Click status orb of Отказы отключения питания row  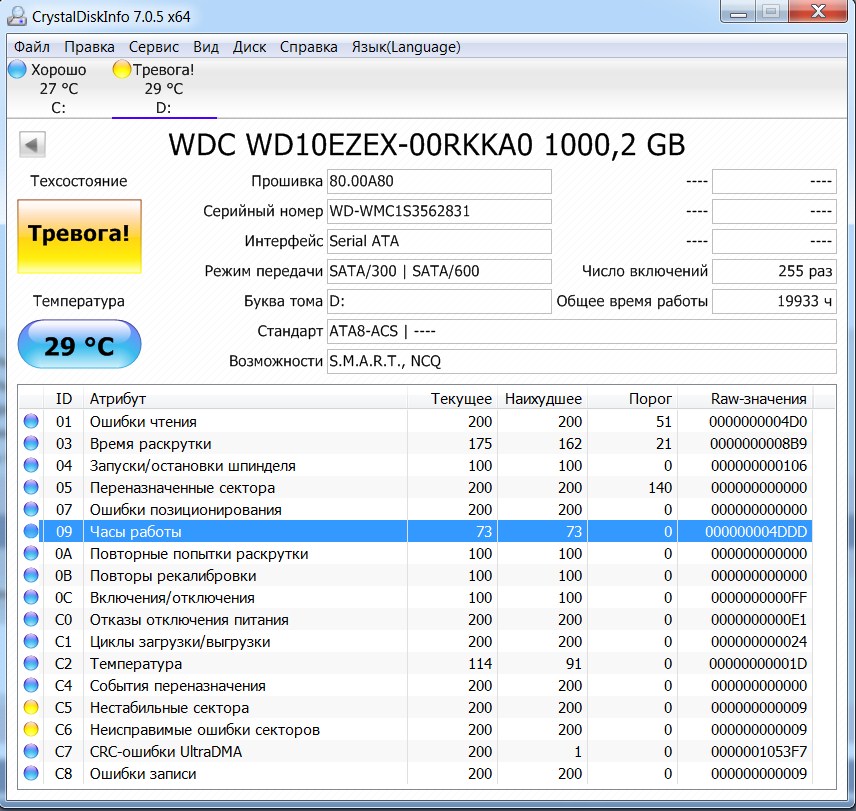(x=31, y=619)
